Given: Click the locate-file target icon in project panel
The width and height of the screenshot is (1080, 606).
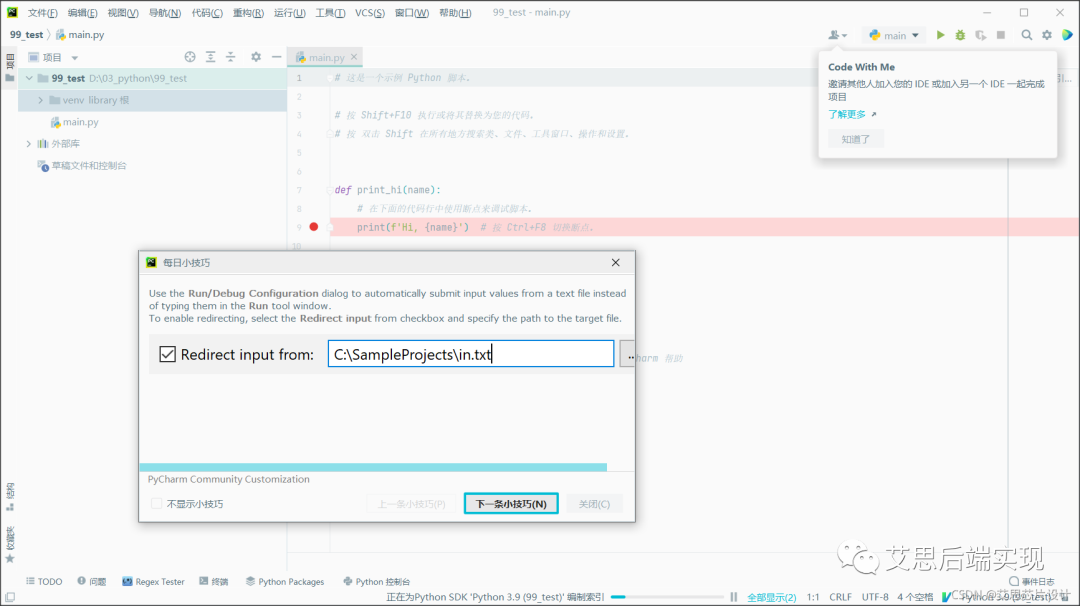Looking at the screenshot, I should coord(190,57).
